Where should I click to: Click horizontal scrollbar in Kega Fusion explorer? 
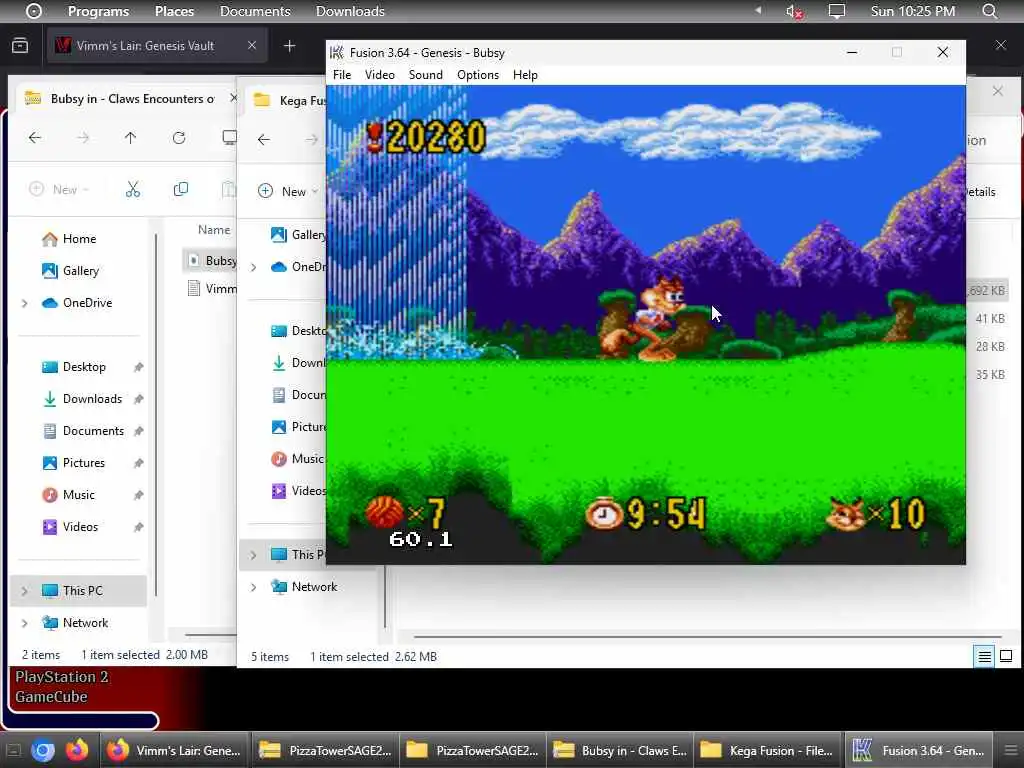pos(707,636)
